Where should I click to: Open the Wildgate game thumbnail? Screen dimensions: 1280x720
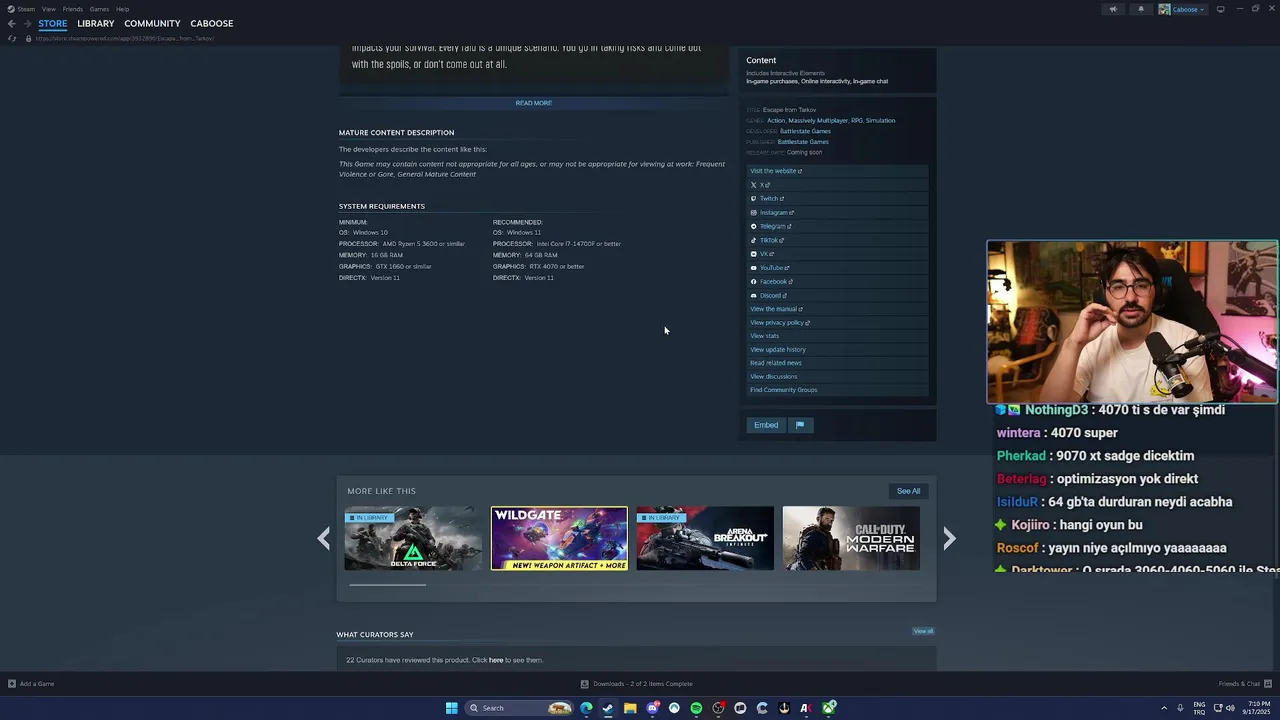(x=559, y=539)
